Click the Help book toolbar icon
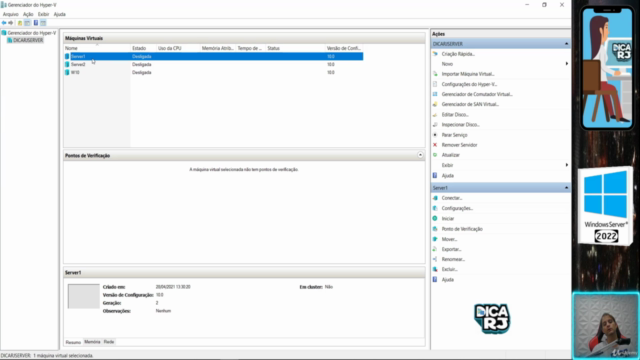This screenshot has height=360, width=640. [x=36, y=23]
